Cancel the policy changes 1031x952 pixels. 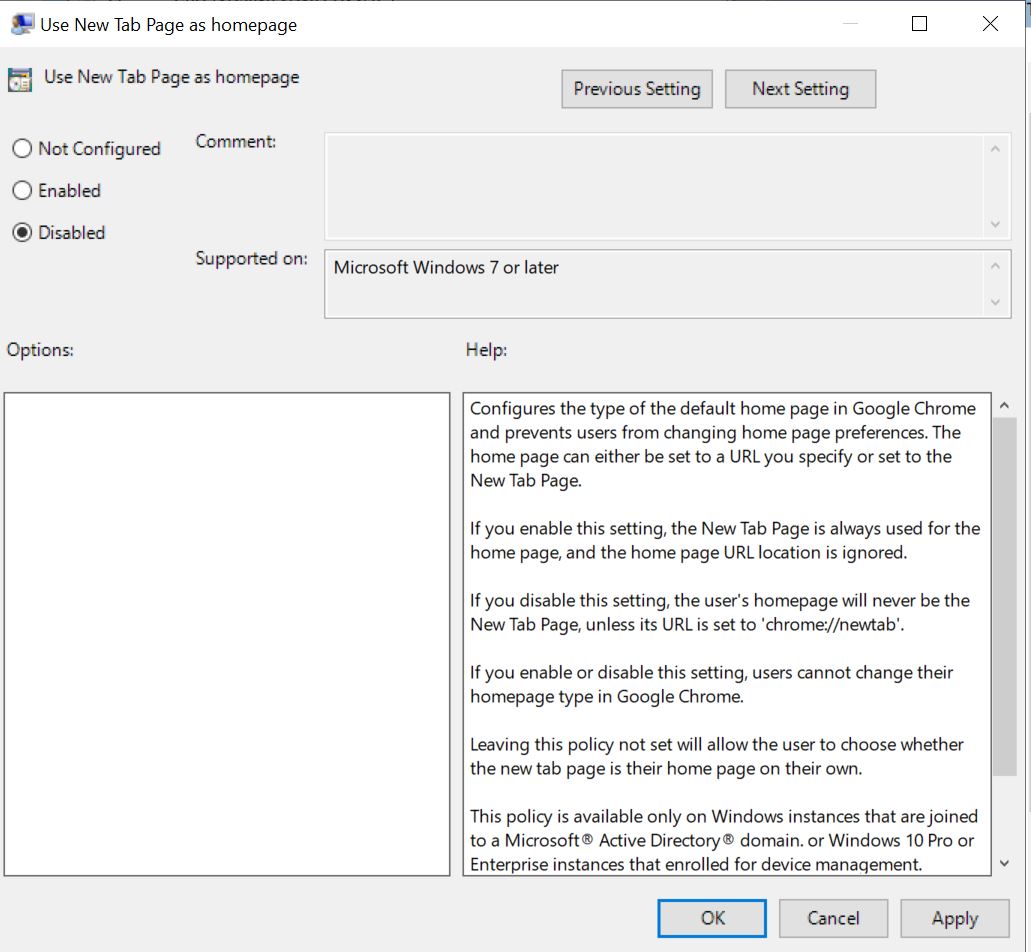pyautogui.click(x=833, y=918)
